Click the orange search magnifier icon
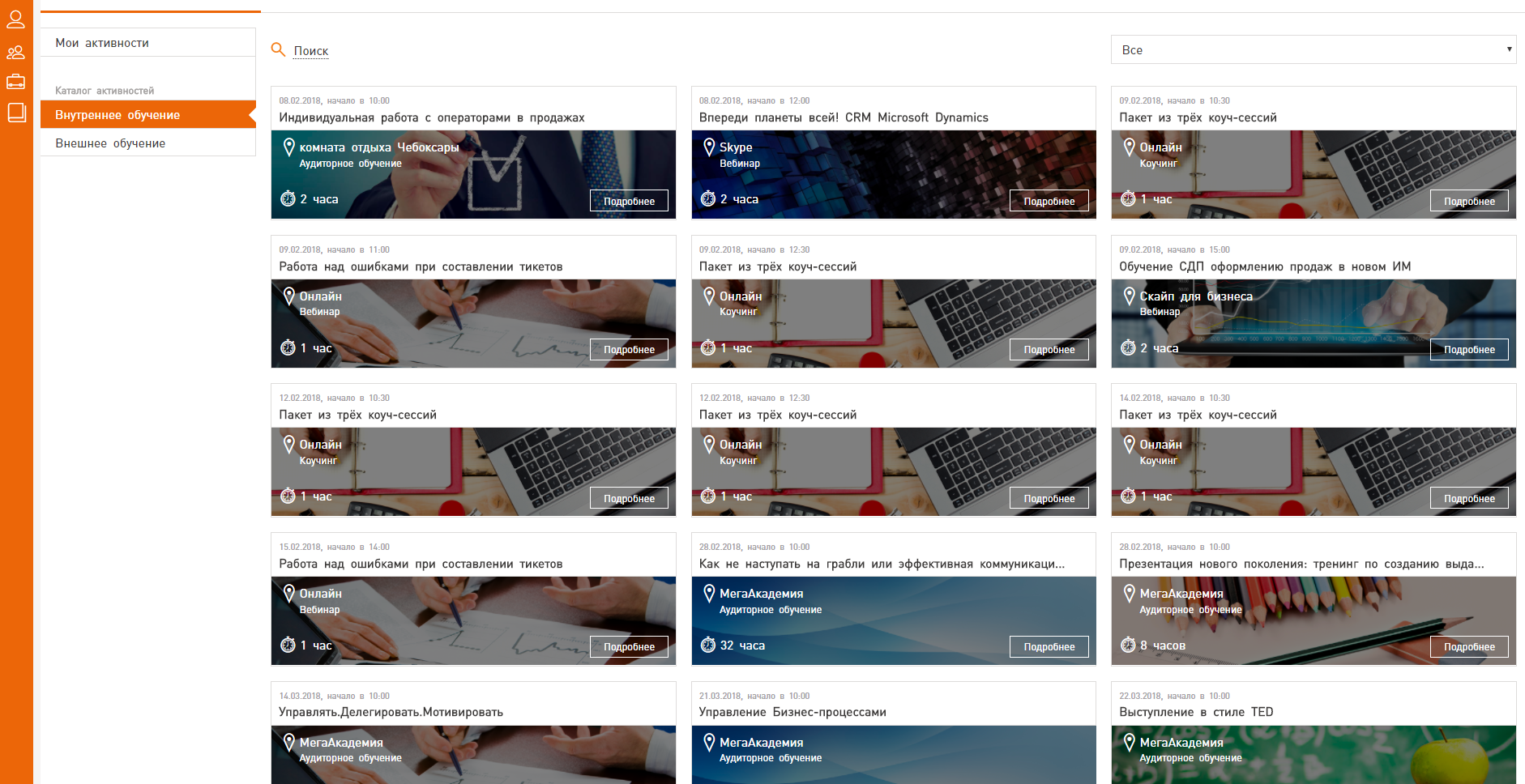The image size is (1525, 784). [278, 50]
